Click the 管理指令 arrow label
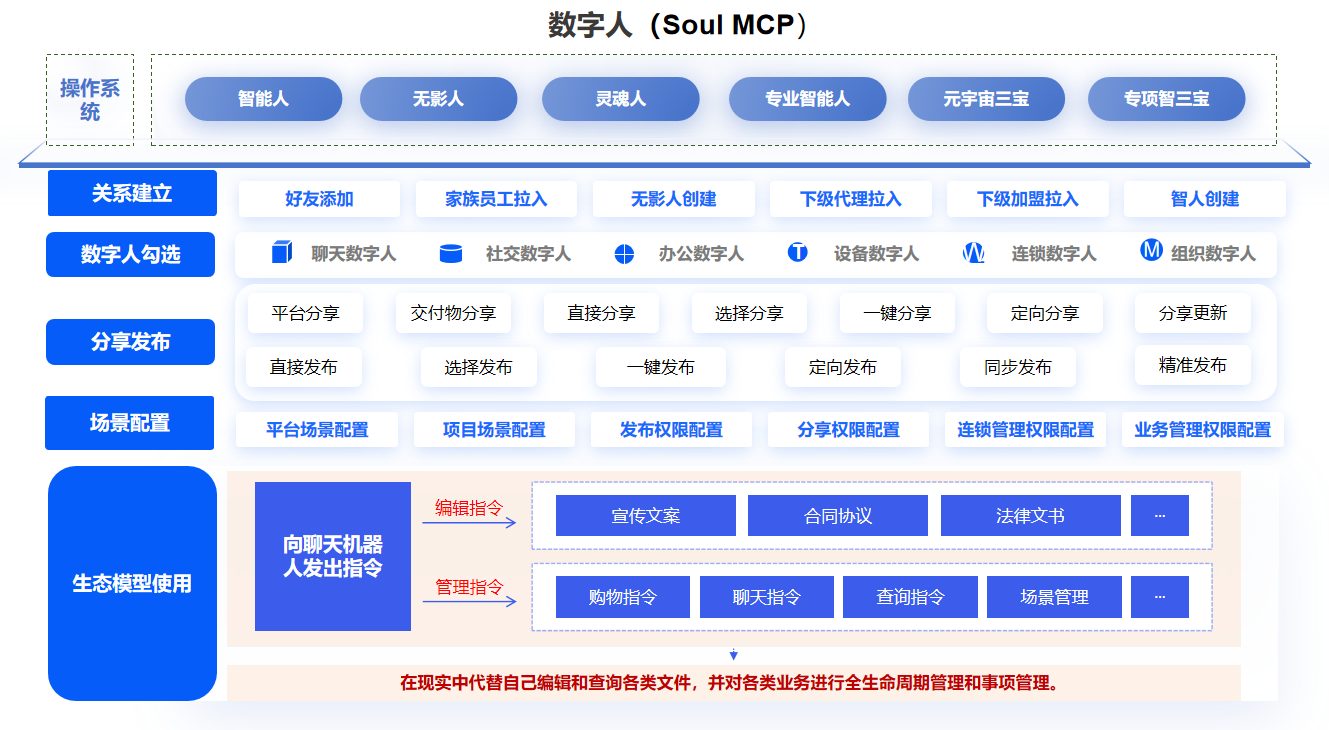The width and height of the screenshot is (1329, 730). coord(469,587)
